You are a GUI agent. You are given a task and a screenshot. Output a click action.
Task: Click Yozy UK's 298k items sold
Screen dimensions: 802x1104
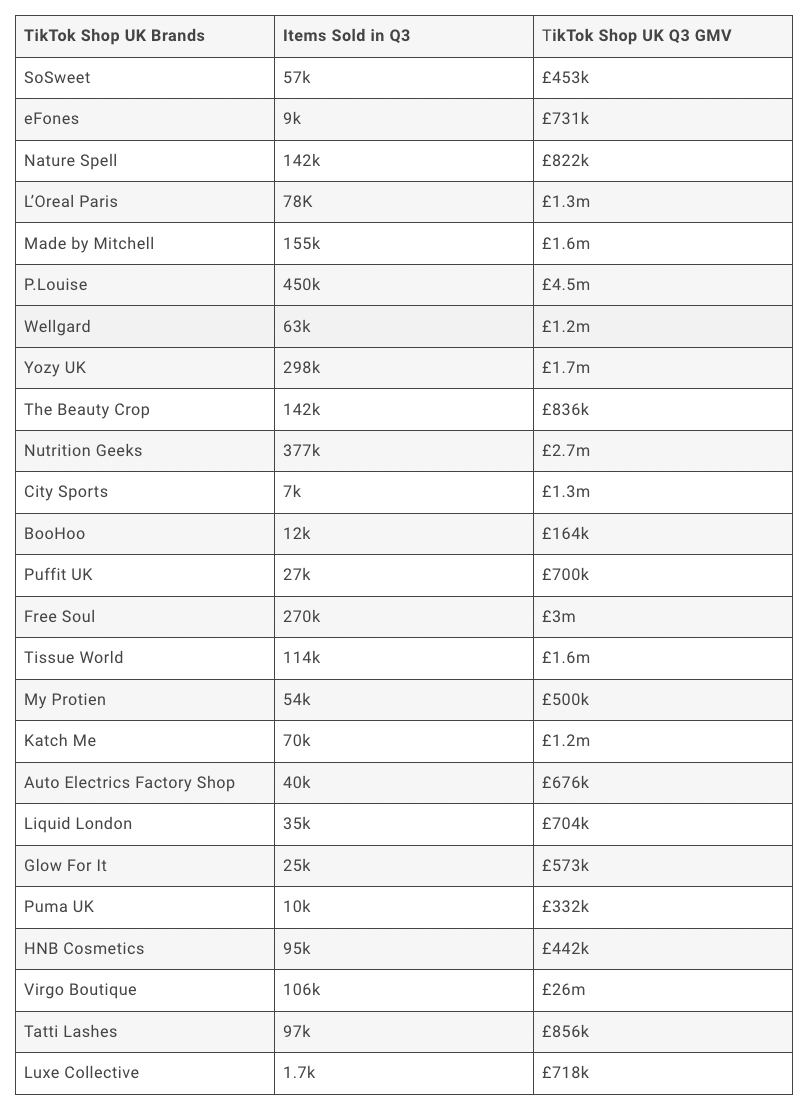[302, 368]
